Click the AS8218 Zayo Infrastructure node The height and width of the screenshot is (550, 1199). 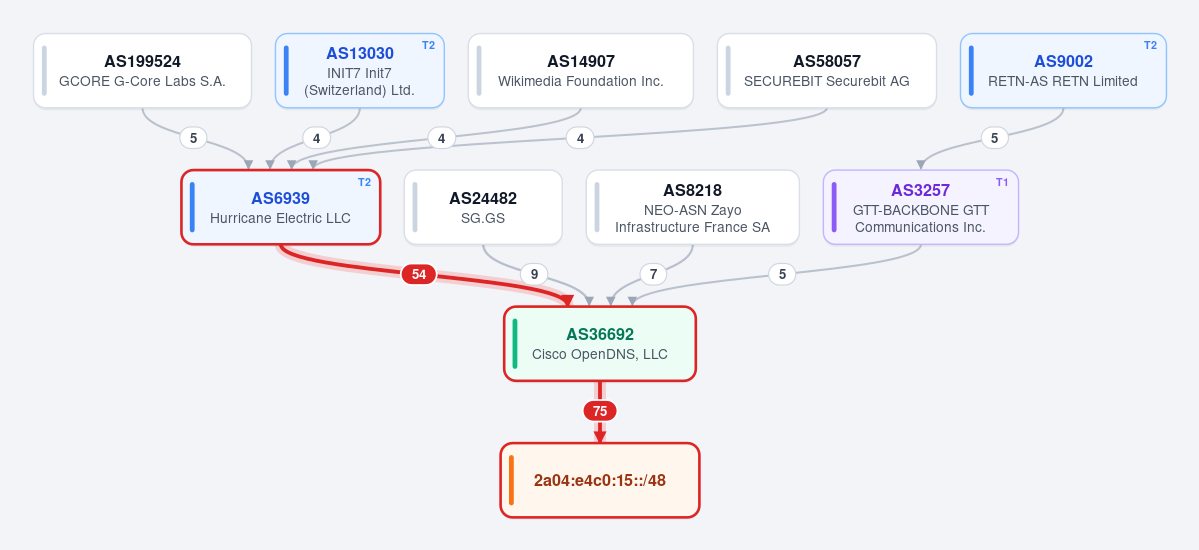pos(693,207)
